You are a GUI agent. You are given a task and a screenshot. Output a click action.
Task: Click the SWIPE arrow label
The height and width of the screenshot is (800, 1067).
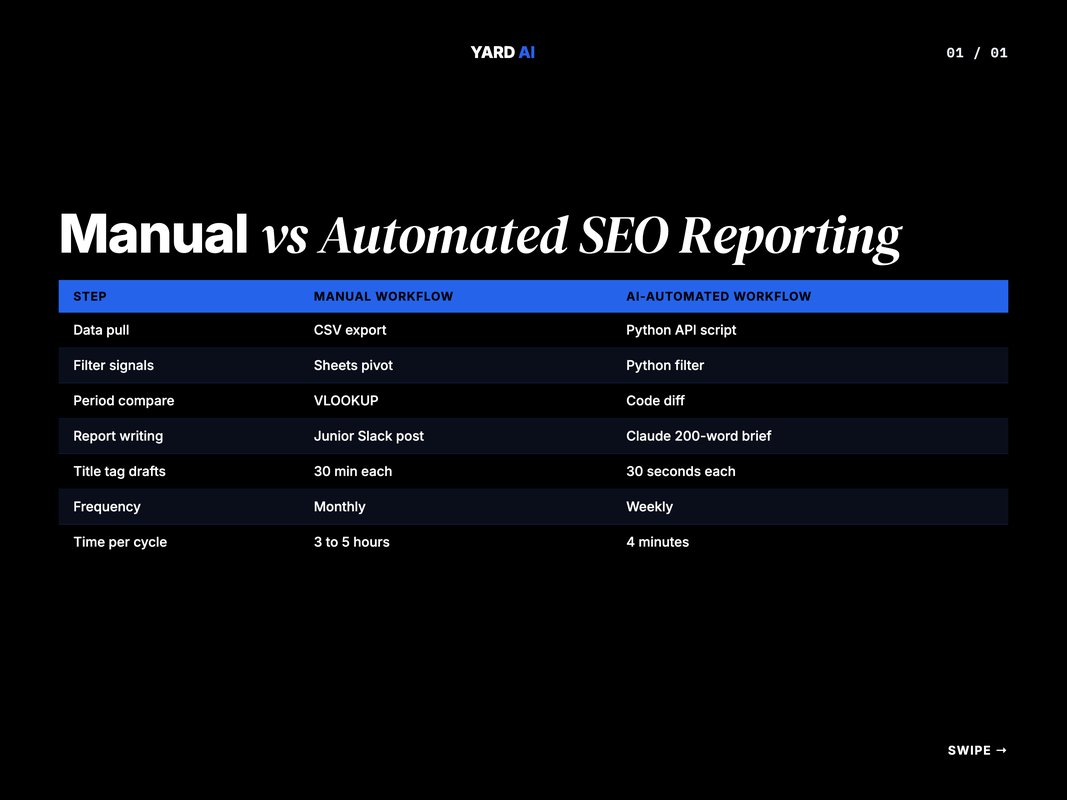tap(977, 750)
